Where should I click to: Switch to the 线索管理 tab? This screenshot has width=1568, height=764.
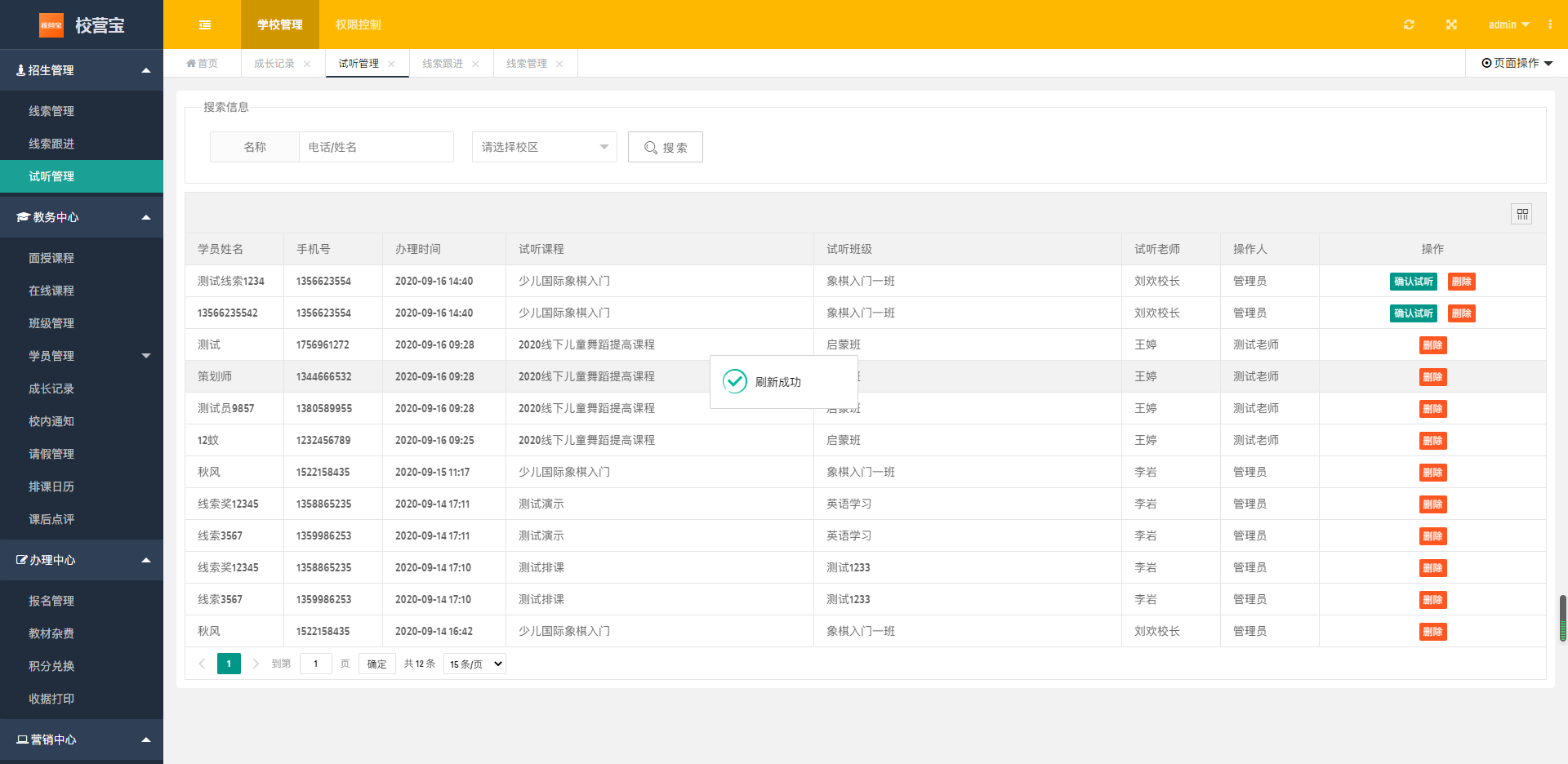pyautogui.click(x=527, y=63)
